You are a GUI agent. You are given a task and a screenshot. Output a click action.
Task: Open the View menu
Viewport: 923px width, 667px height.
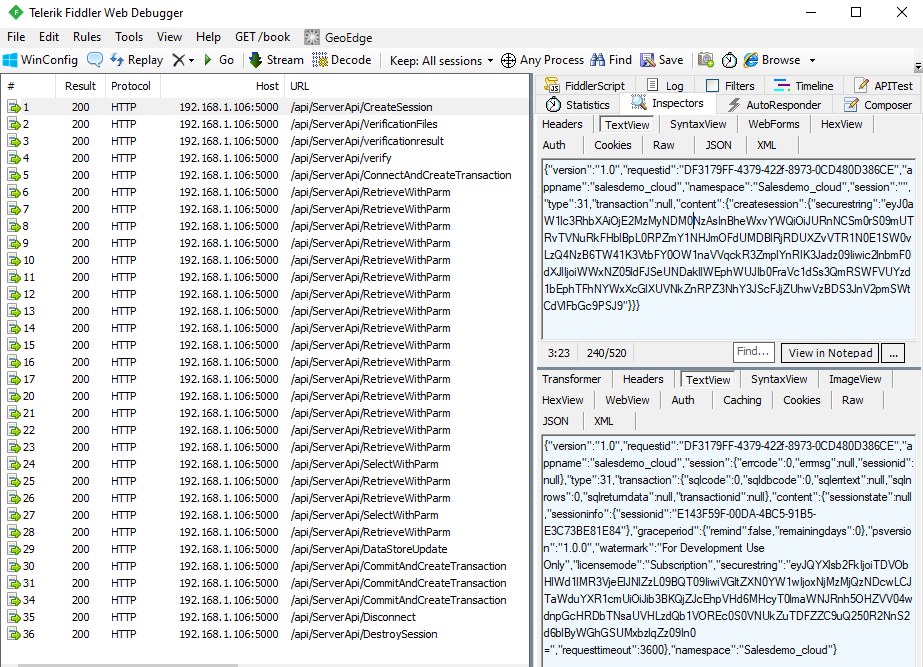tap(169, 37)
